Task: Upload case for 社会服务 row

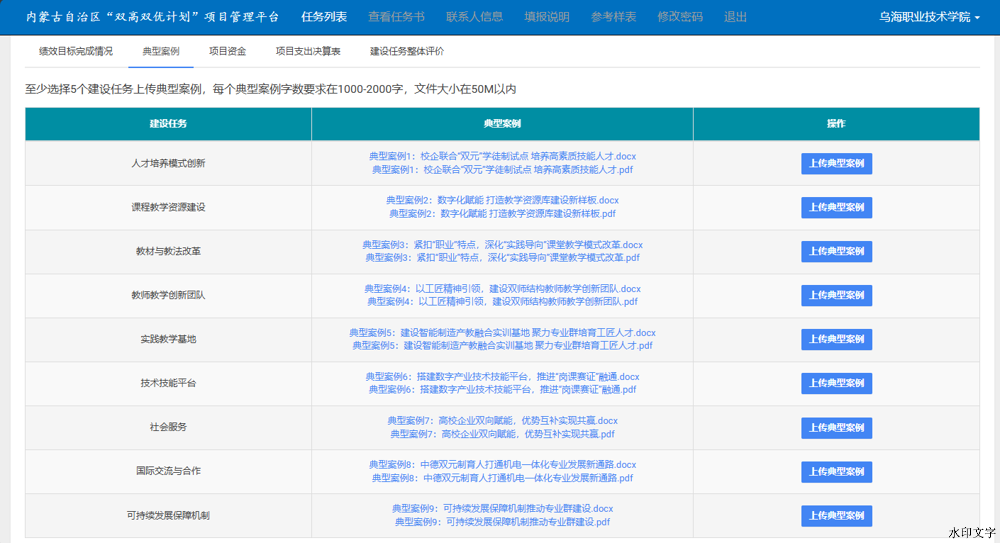Action: coord(836,428)
